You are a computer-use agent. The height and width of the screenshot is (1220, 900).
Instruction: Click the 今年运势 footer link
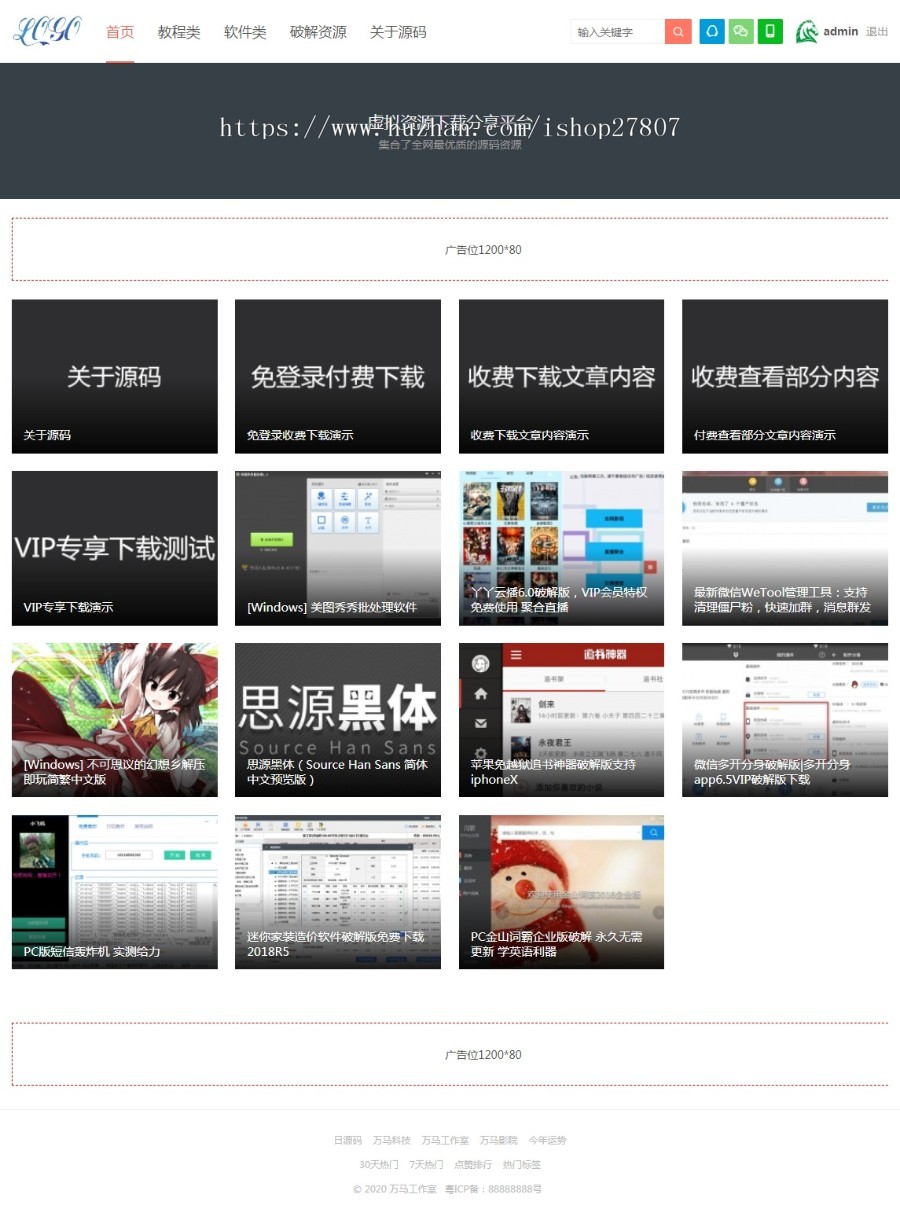click(547, 1140)
